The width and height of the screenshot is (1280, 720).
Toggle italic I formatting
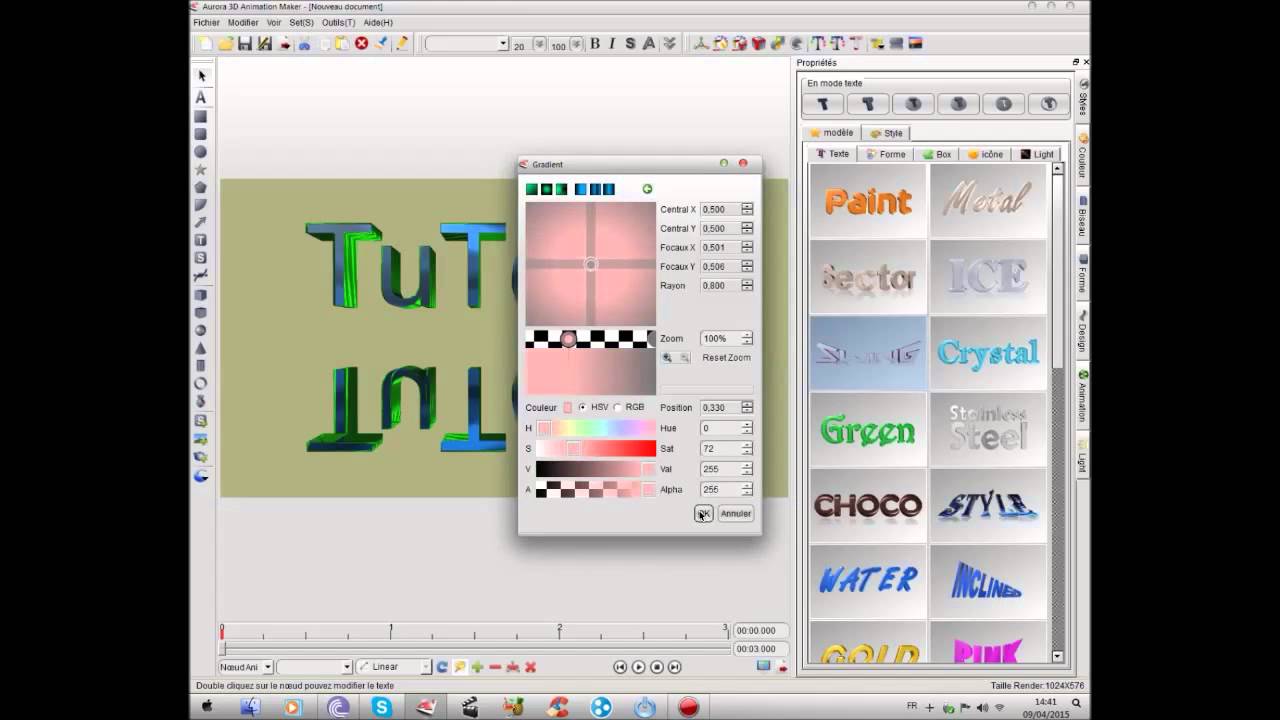612,44
